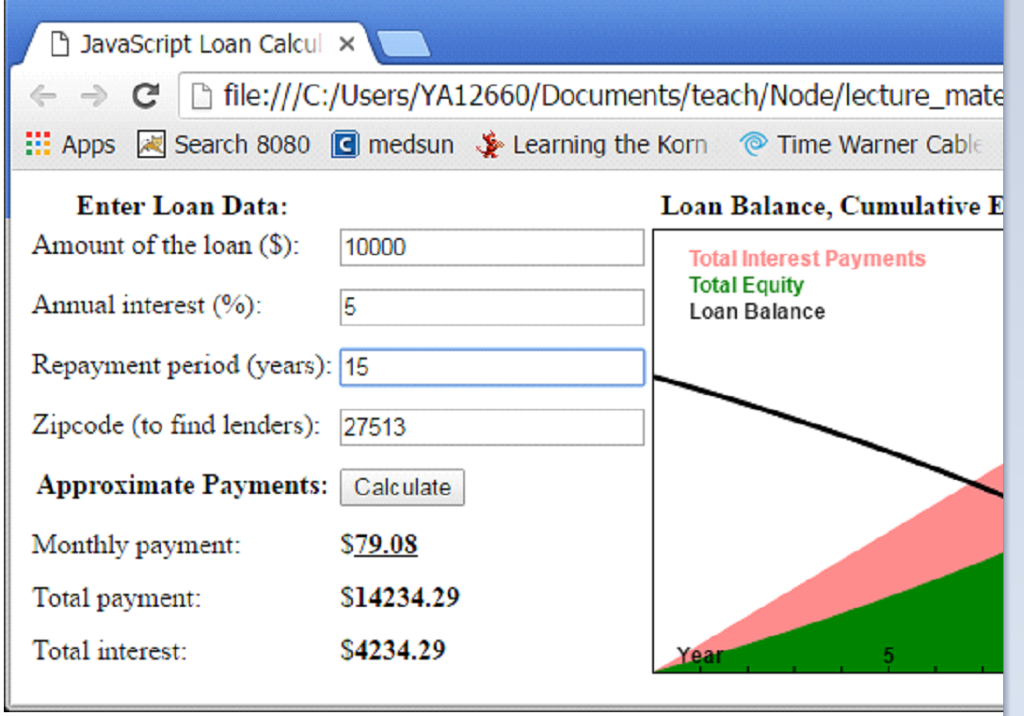Image resolution: width=1024 pixels, height=716 pixels.
Task: Click the new tab area next to current tab
Action: point(404,43)
